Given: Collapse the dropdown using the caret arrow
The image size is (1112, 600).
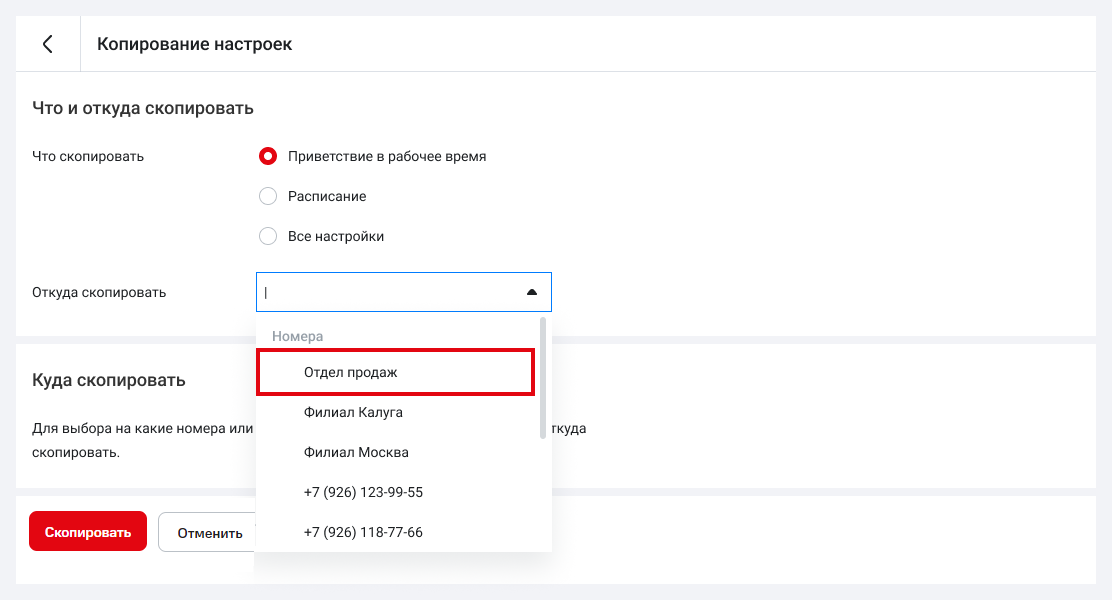Looking at the screenshot, I should [x=532, y=292].
